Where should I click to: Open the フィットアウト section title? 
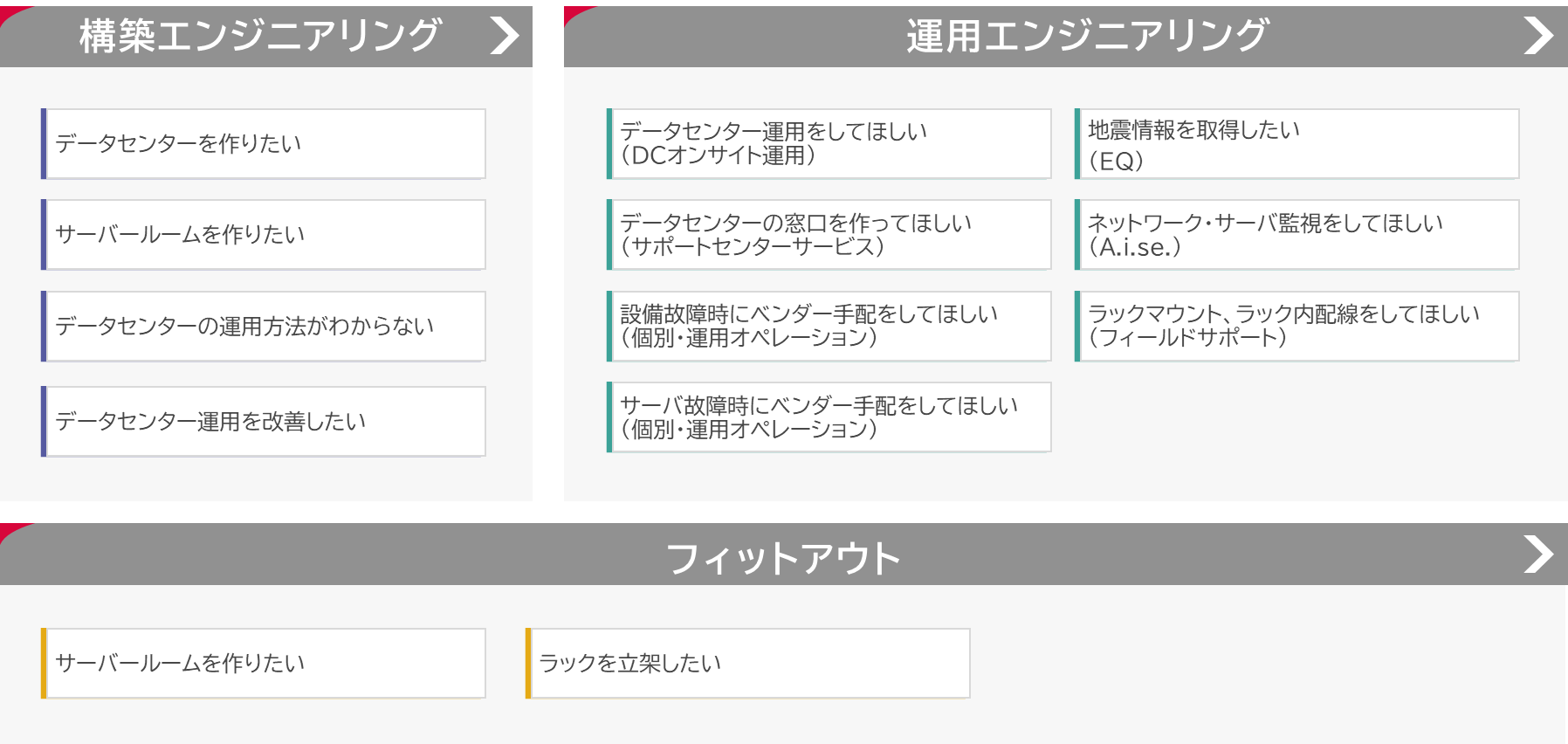tap(782, 558)
